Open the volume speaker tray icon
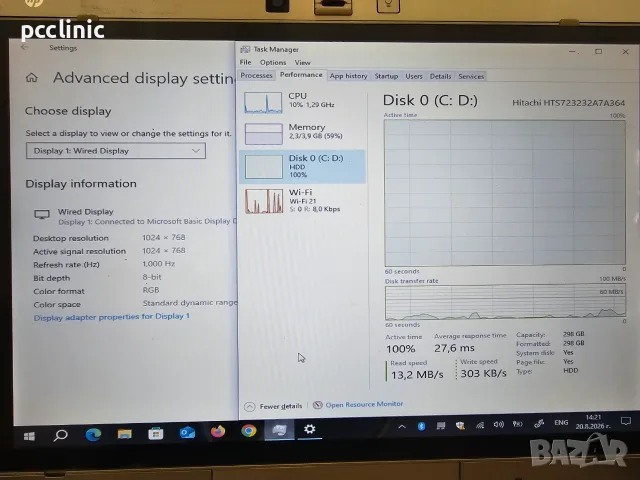 click(498, 424)
